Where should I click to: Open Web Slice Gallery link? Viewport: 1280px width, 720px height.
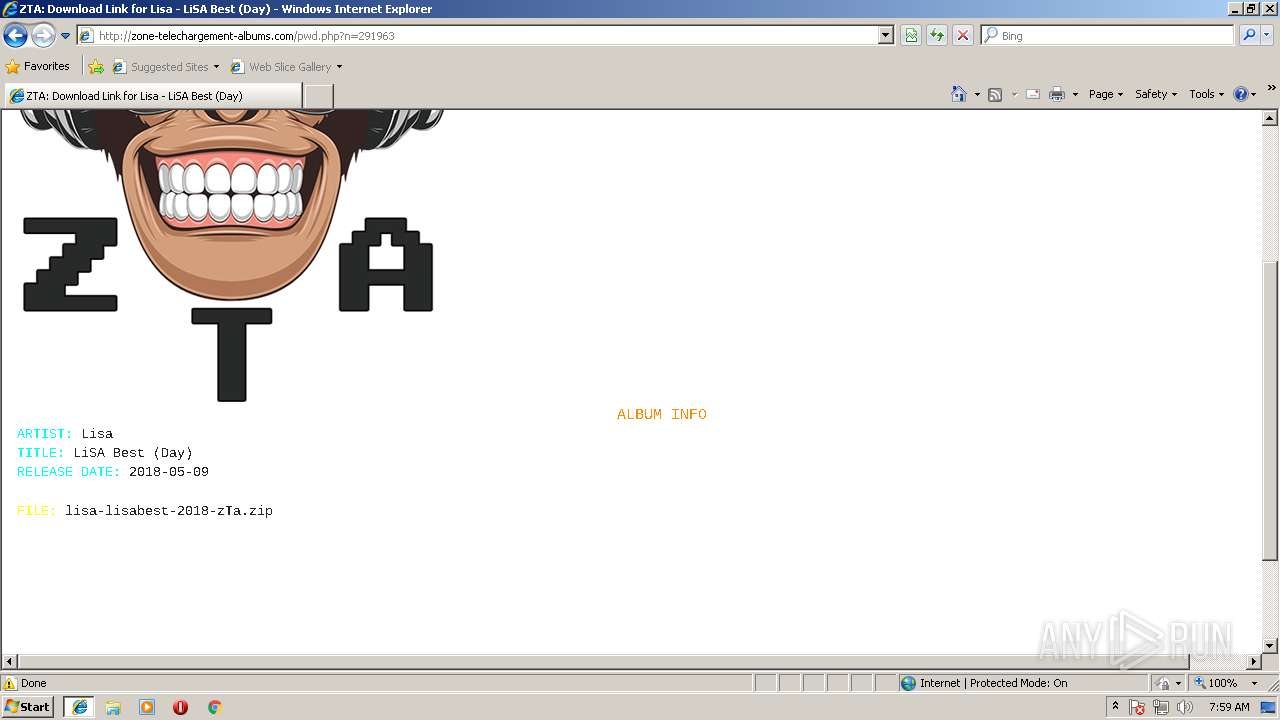(x=281, y=67)
